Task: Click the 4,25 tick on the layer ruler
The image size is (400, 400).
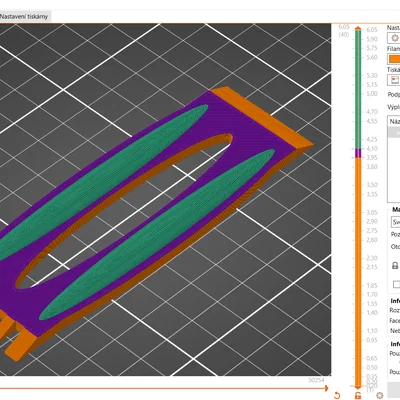Action: click(x=372, y=139)
